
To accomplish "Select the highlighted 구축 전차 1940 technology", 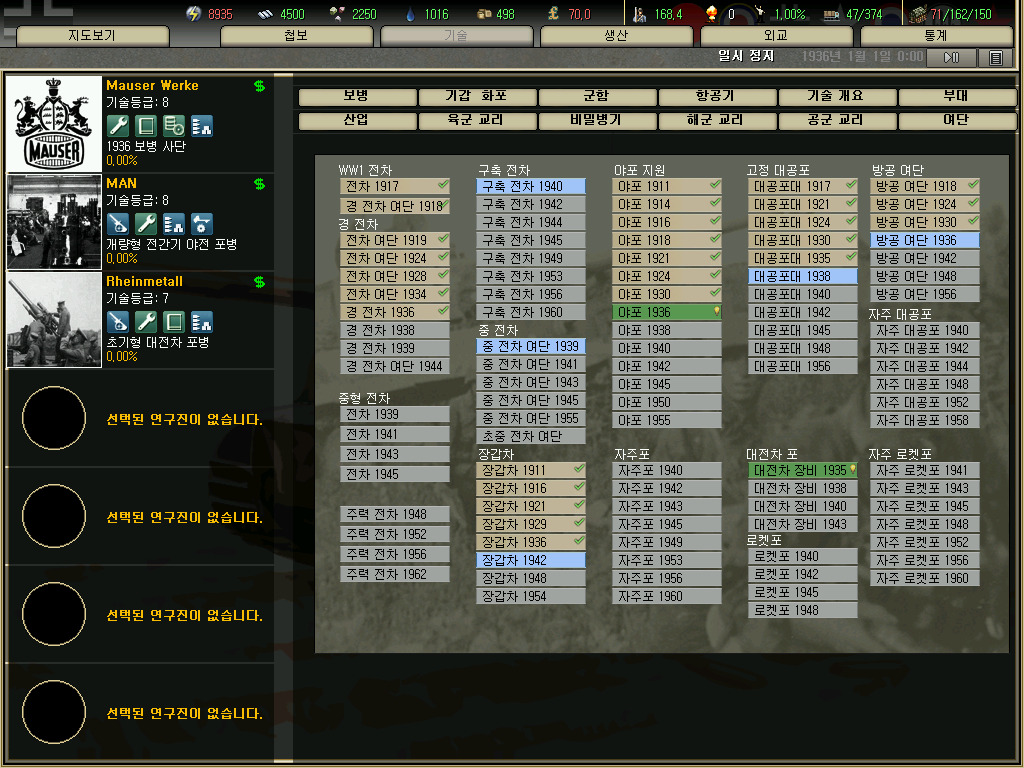I will (531, 186).
